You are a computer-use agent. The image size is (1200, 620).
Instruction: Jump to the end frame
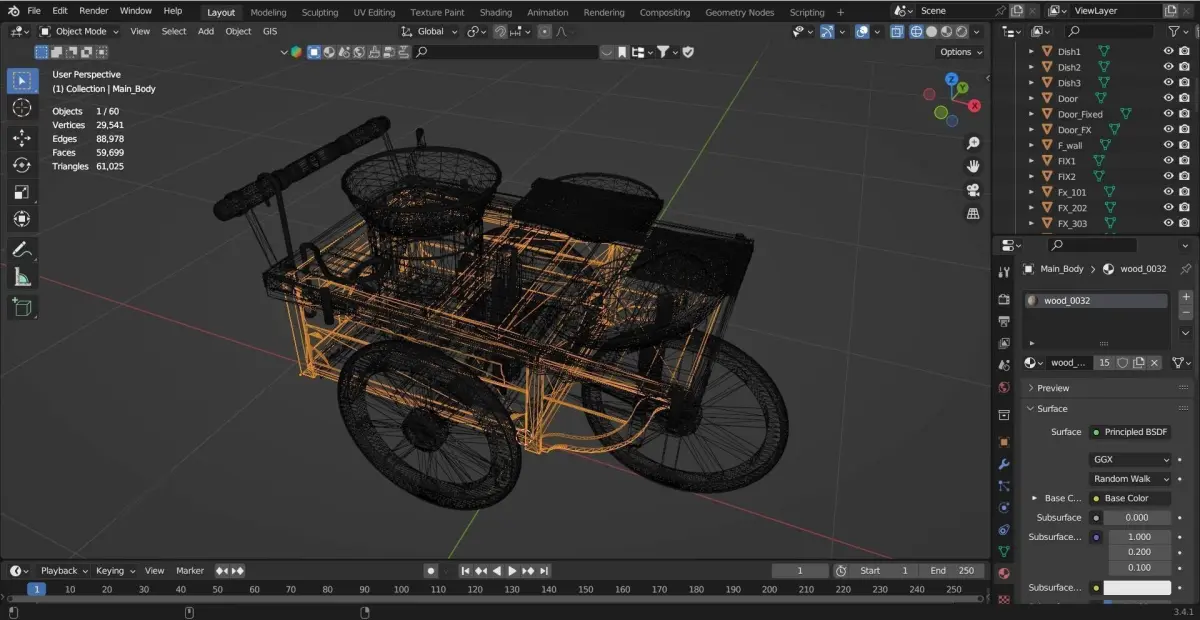coord(544,571)
